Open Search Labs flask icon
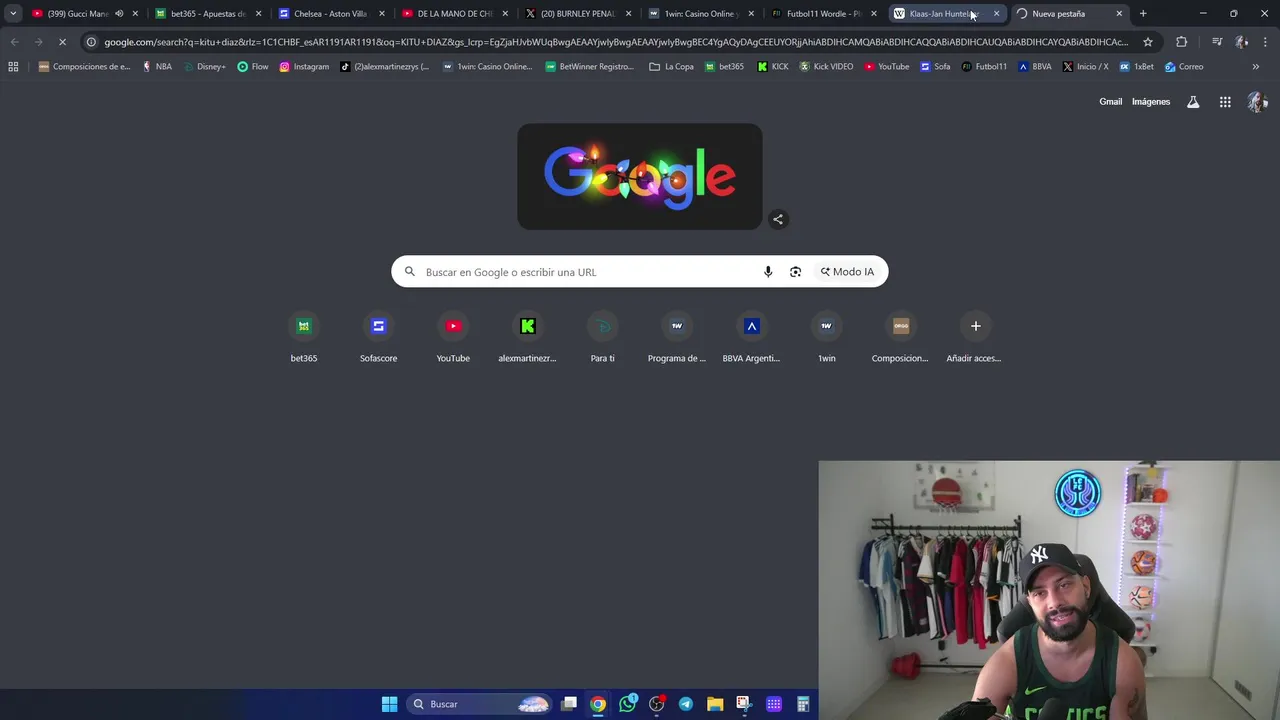The image size is (1280, 720). [1193, 102]
